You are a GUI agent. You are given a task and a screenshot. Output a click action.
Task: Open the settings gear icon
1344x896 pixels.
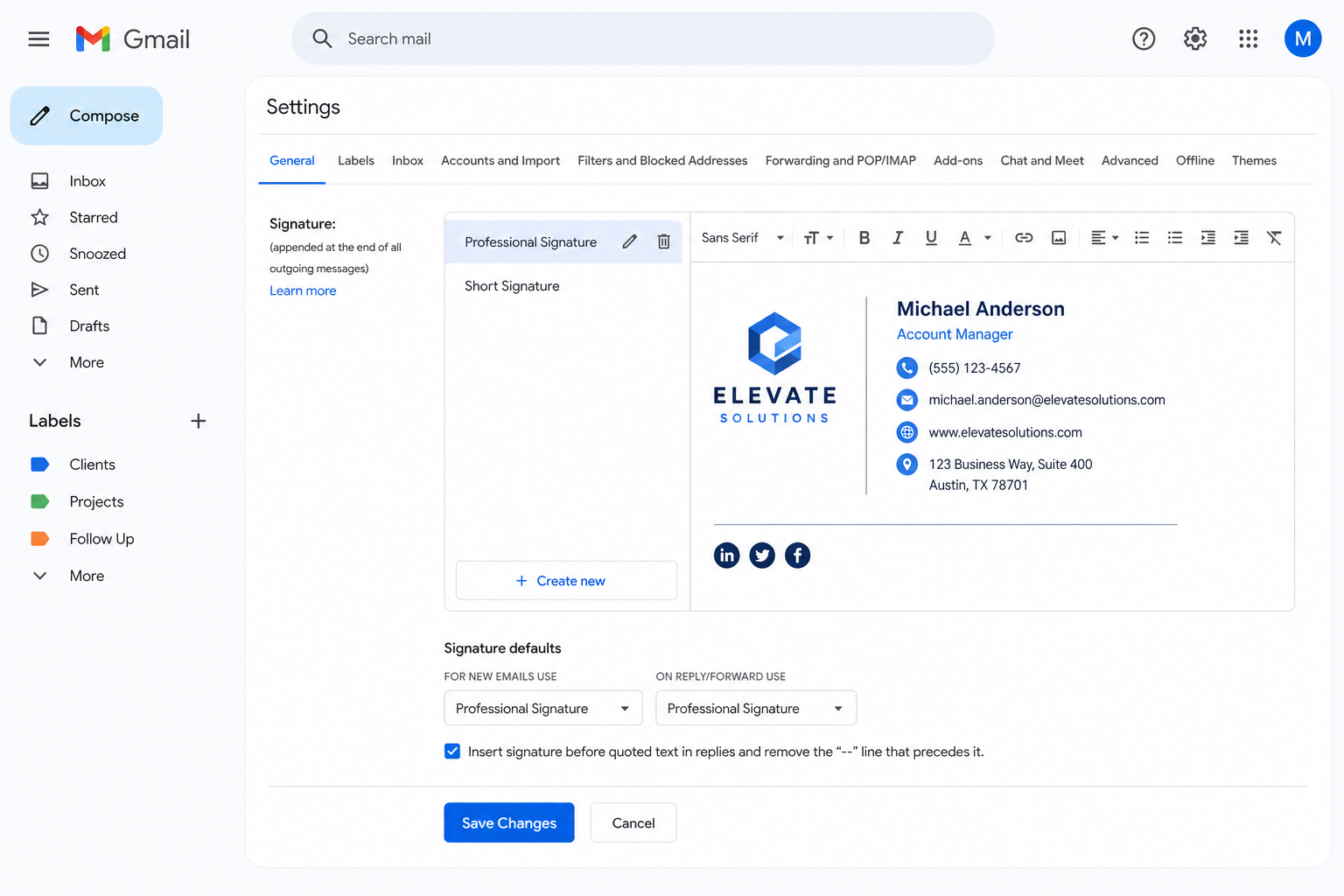[1195, 38]
